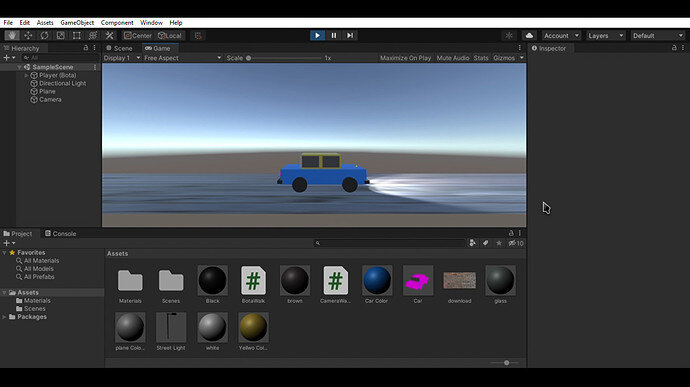Toggle Gizmos in Game view
This screenshot has width=690, height=387.
coord(504,58)
